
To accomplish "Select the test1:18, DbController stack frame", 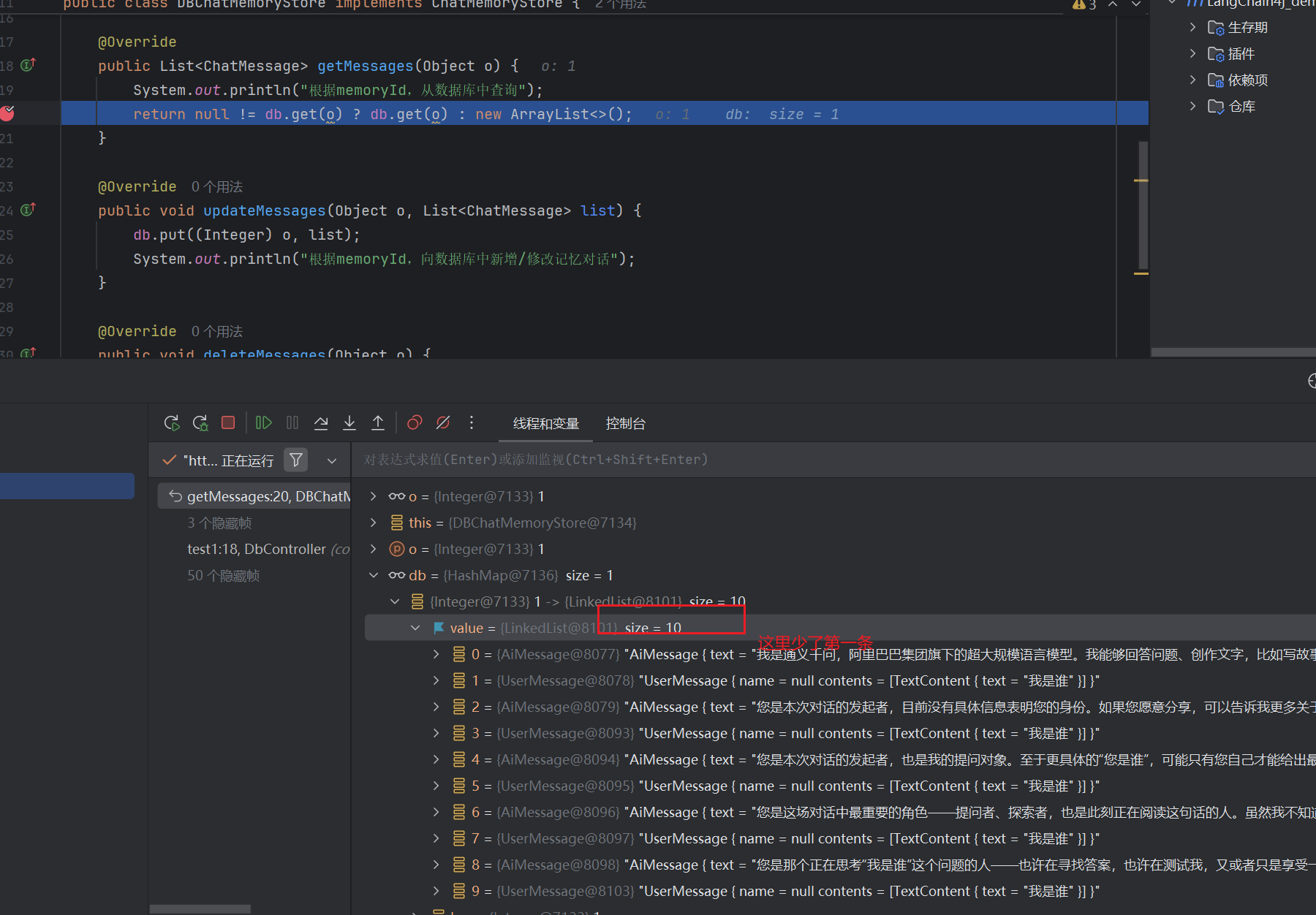I will (x=268, y=549).
